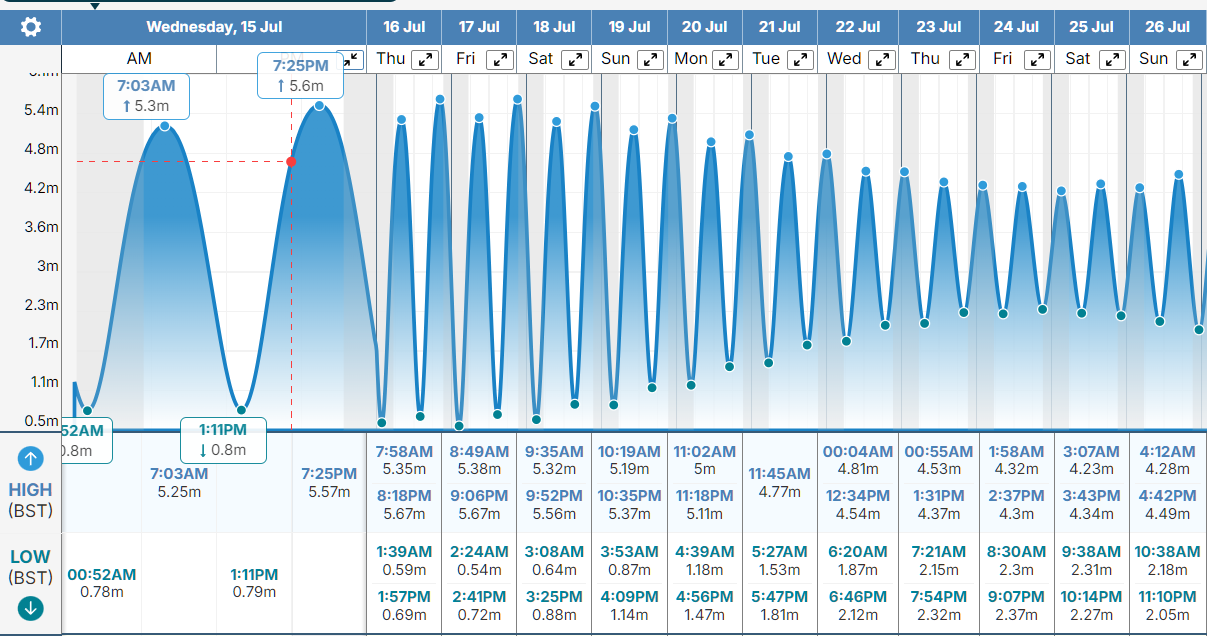Click the 00:04AM 4.81m table entry
The width and height of the screenshot is (1207, 636).
(x=858, y=460)
